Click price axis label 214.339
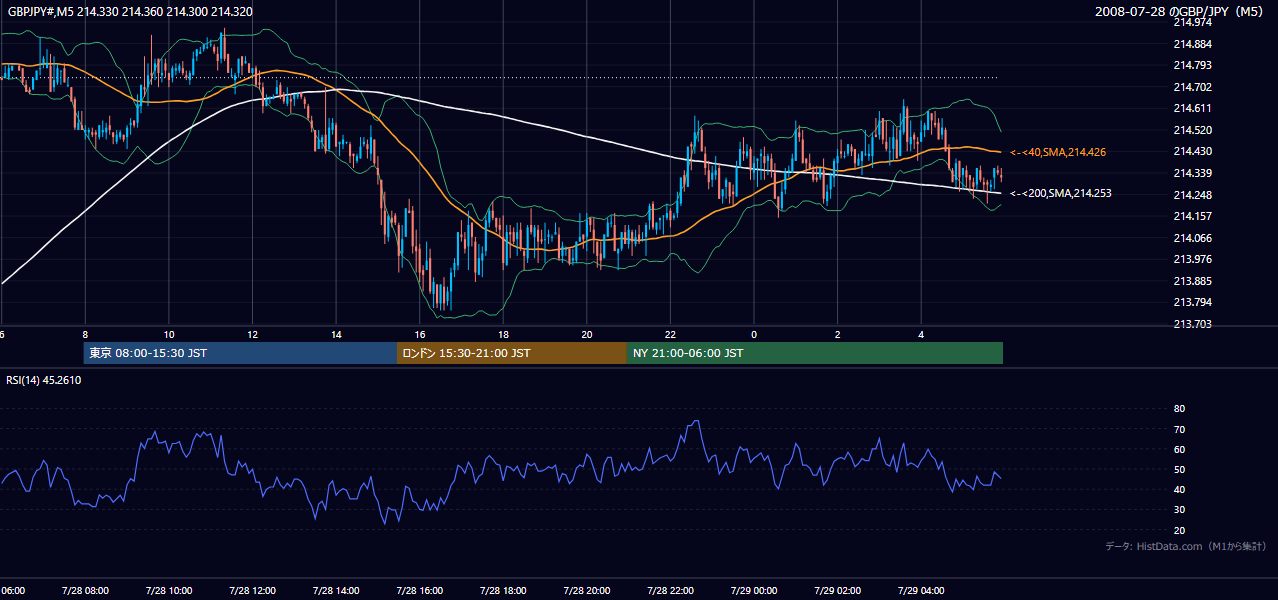Screen dimensions: 1278x600 (1191, 173)
